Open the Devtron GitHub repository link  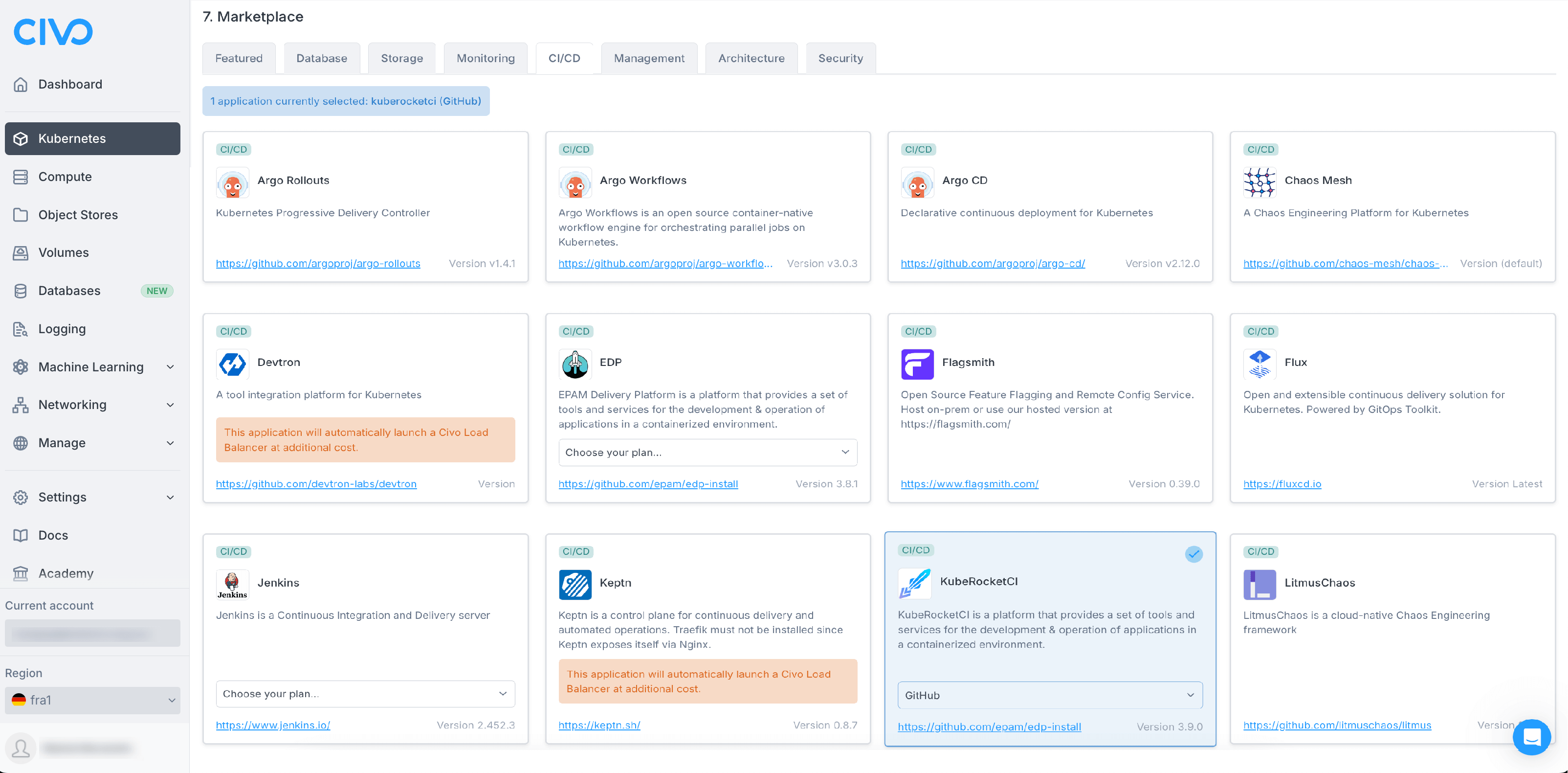coord(316,484)
